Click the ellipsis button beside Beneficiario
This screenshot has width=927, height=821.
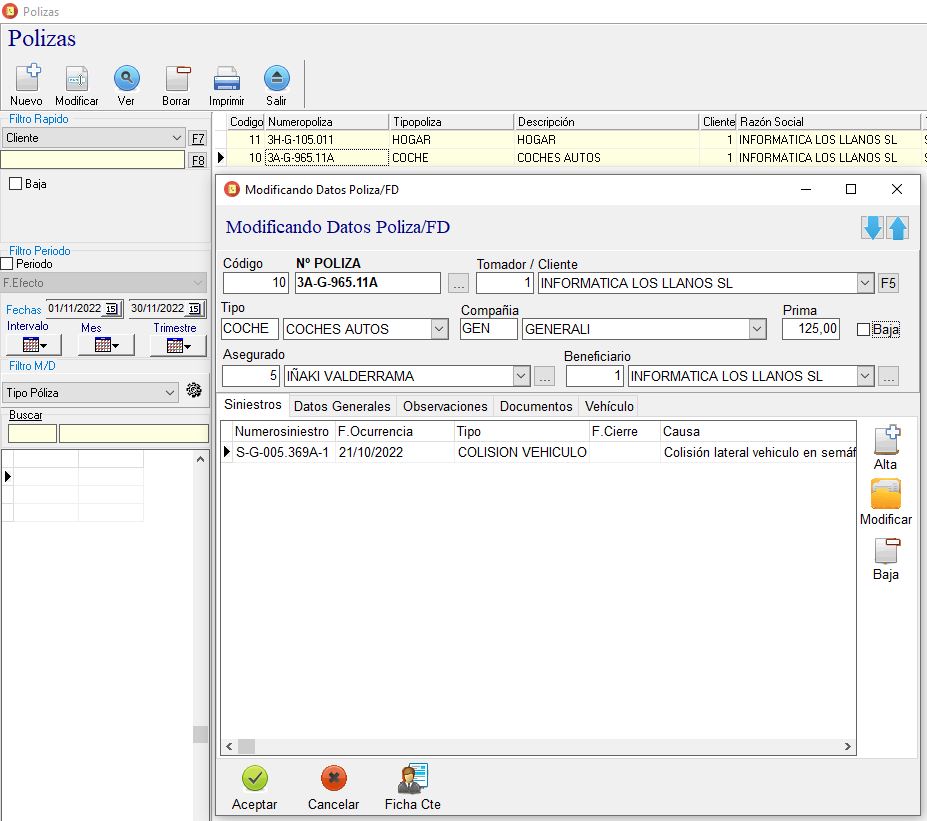coord(888,376)
